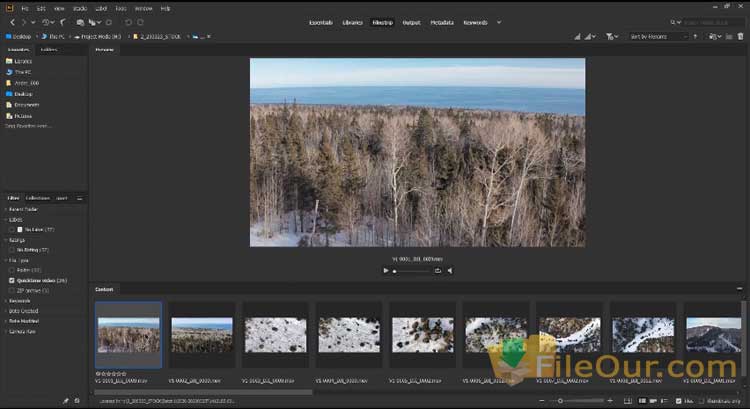The width and height of the screenshot is (750, 409).
Task: Expand the workspace switcher chevron after Keywords
Action: pos(498,21)
